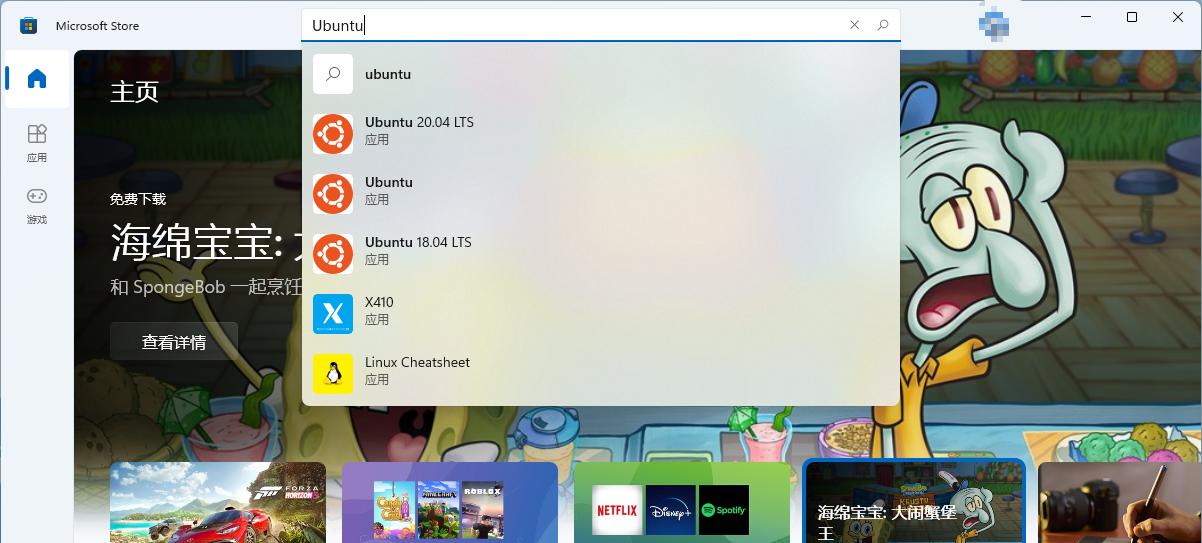Select the Ubuntu 20.04 LTS icon
This screenshot has width=1202, height=543.
click(333, 134)
